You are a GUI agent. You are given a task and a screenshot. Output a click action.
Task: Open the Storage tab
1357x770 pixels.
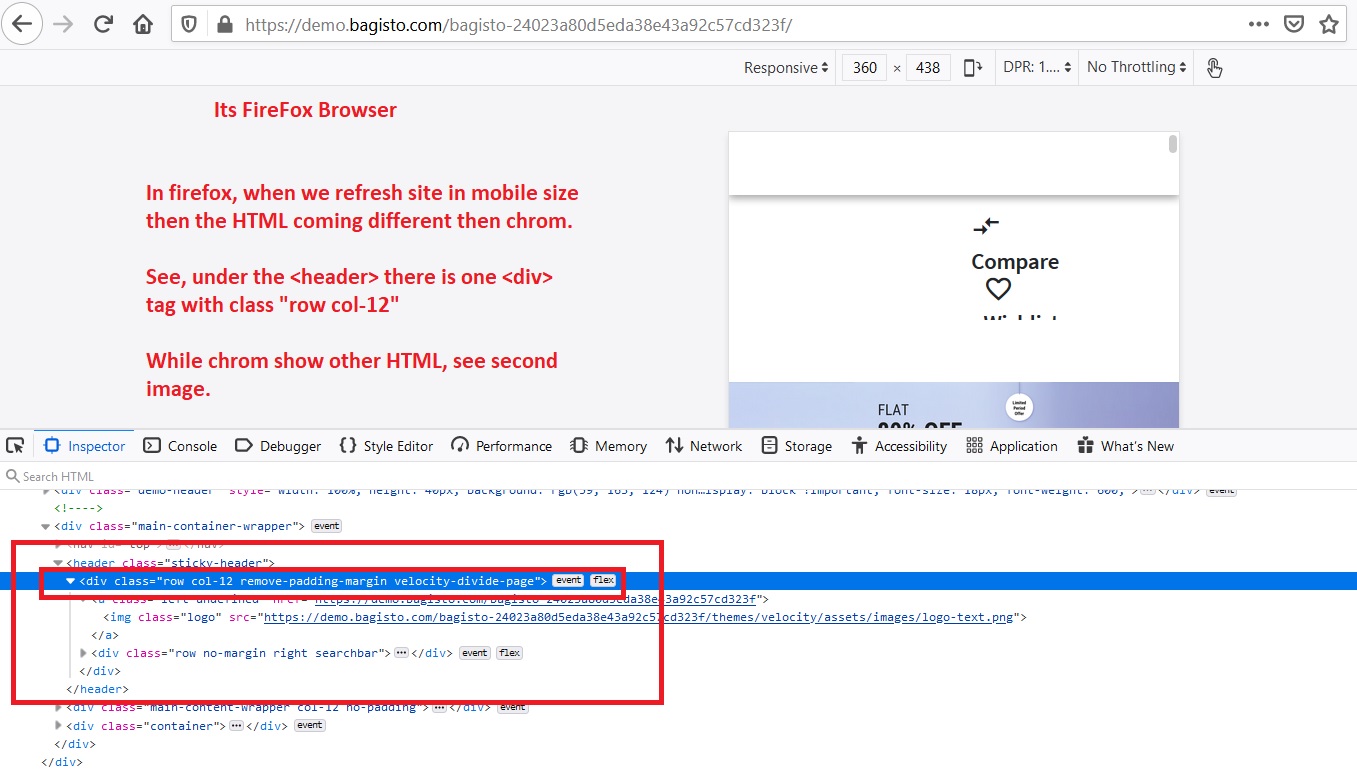pos(796,446)
